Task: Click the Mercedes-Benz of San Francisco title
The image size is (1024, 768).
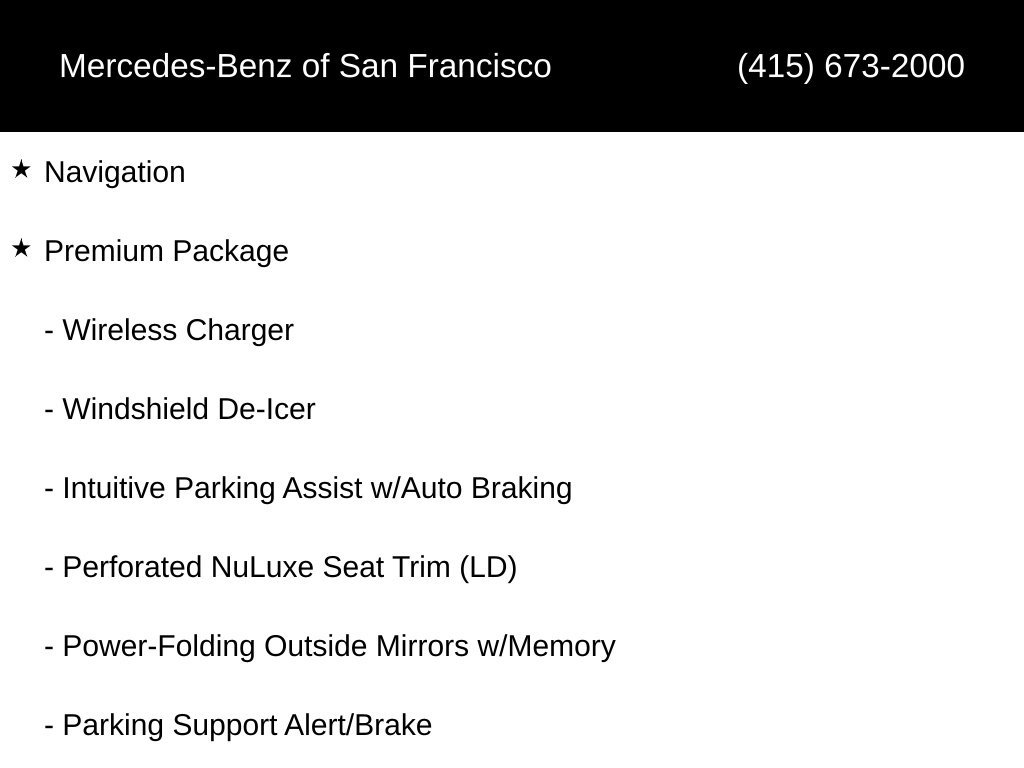Action: coord(305,66)
